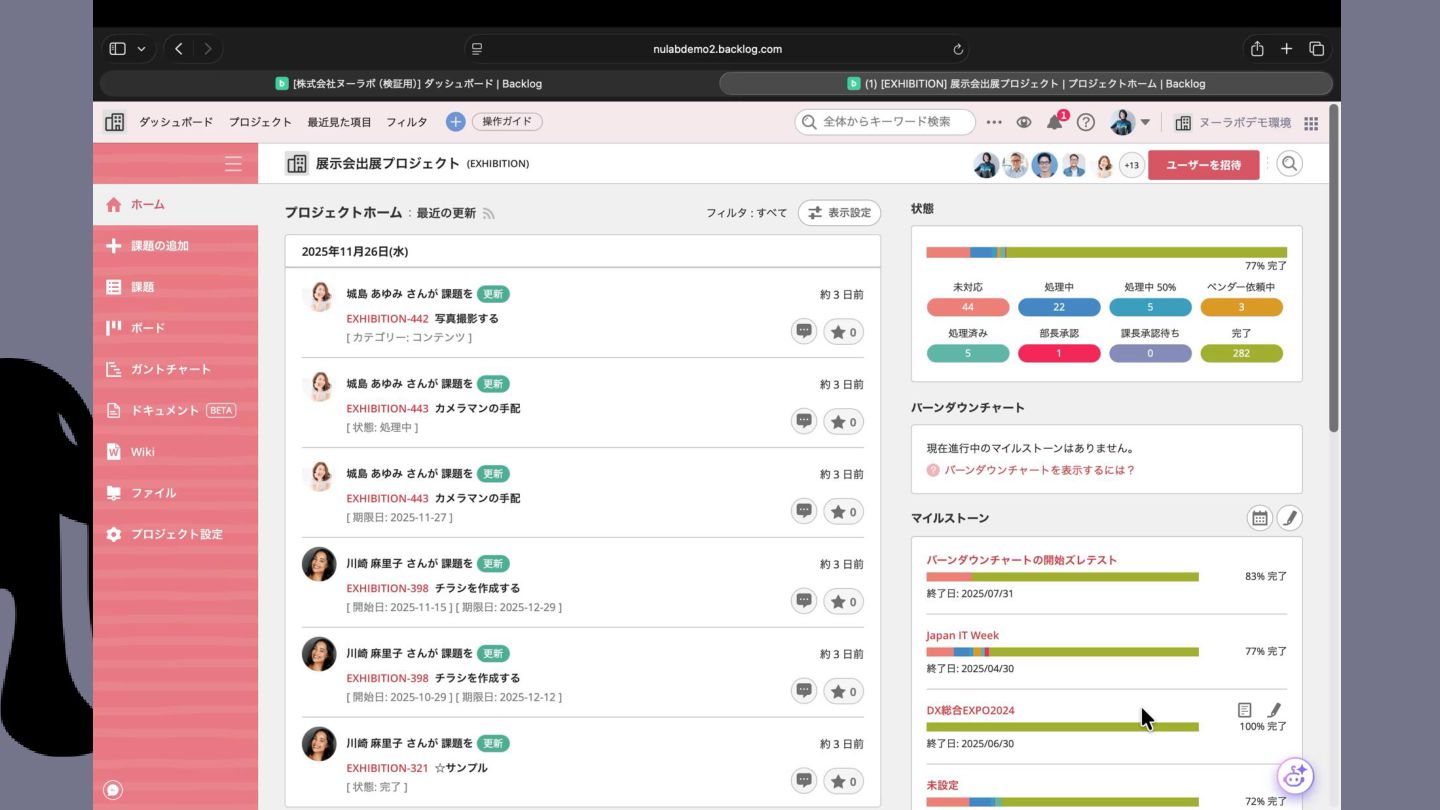Edit milestones with pencil icon
1440x810 pixels.
coord(1290,518)
